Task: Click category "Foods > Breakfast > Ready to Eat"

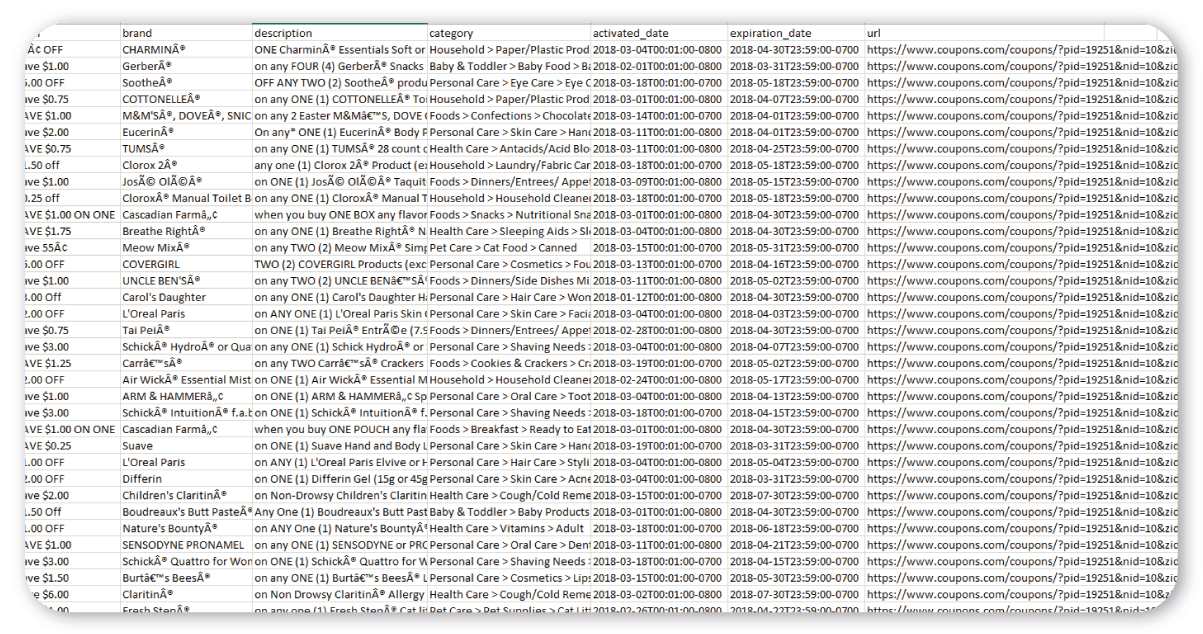Action: (509, 430)
